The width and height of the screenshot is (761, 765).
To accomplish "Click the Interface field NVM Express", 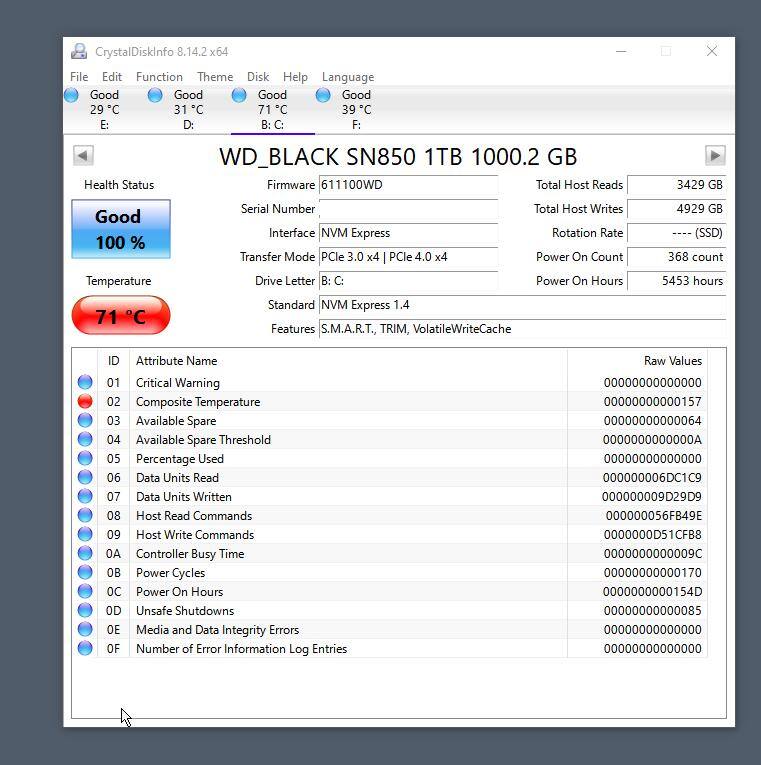I will pos(408,233).
